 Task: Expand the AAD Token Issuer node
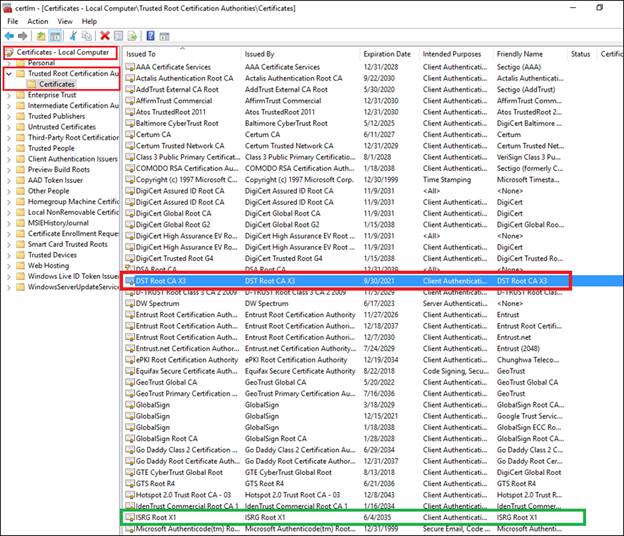(x=9, y=181)
